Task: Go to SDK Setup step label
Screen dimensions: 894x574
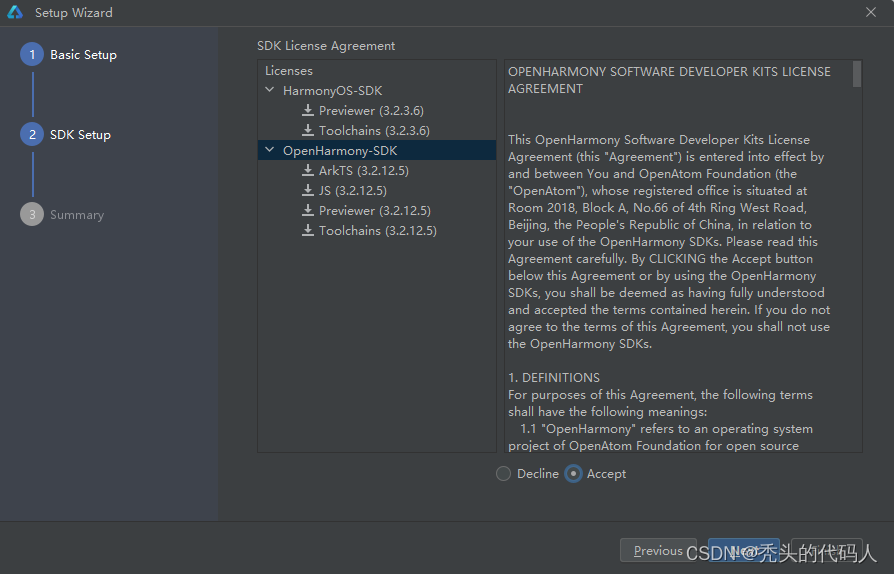Action: (x=80, y=135)
